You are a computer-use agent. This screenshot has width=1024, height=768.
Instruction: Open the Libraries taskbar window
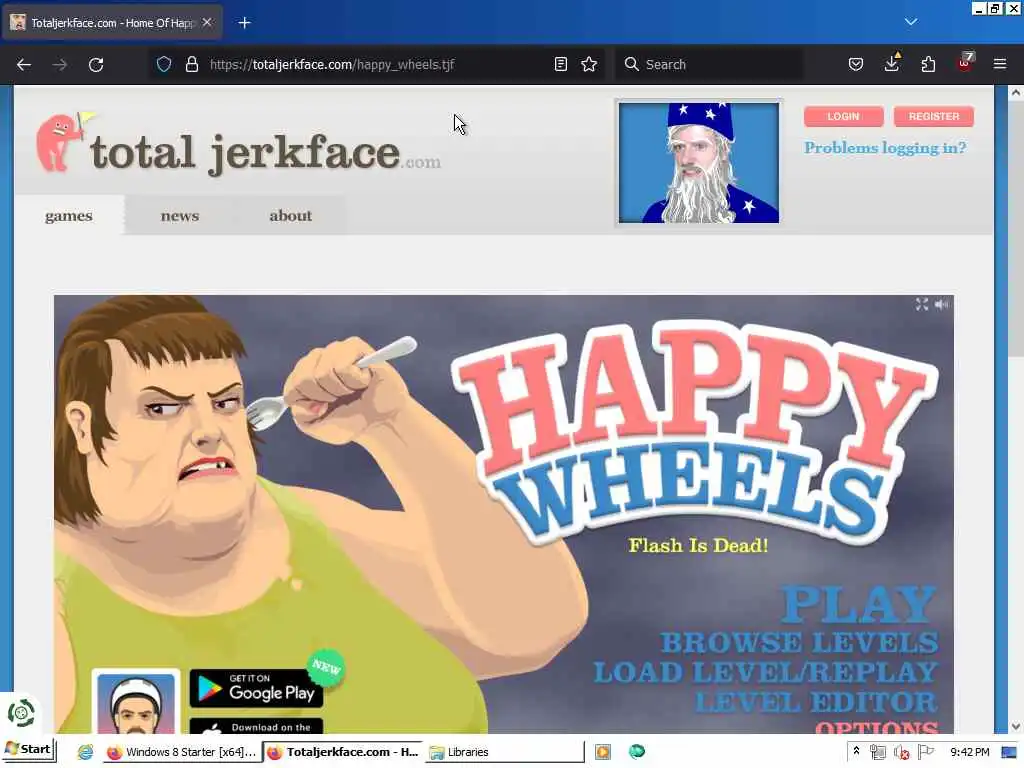pyautogui.click(x=504, y=752)
